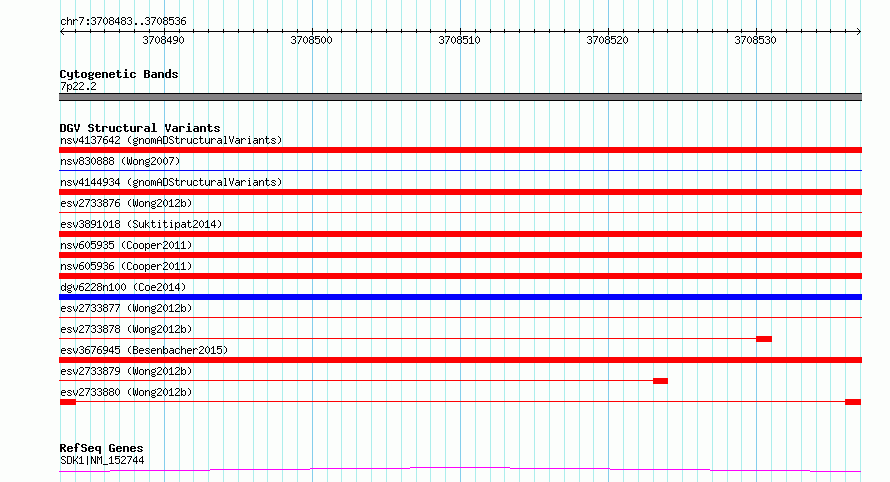
Task: Open the esv2733879 (Wong2012b) label
Action: [126, 371]
